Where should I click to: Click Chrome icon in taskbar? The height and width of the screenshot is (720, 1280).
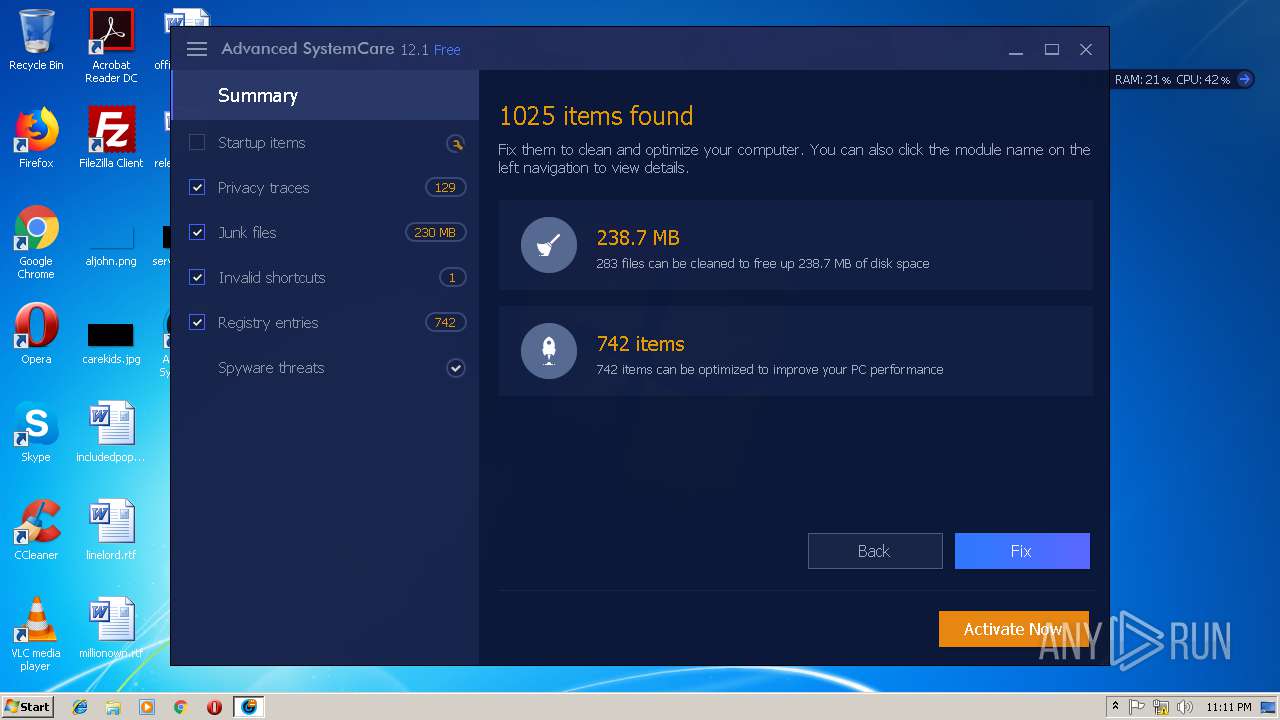tap(180, 707)
